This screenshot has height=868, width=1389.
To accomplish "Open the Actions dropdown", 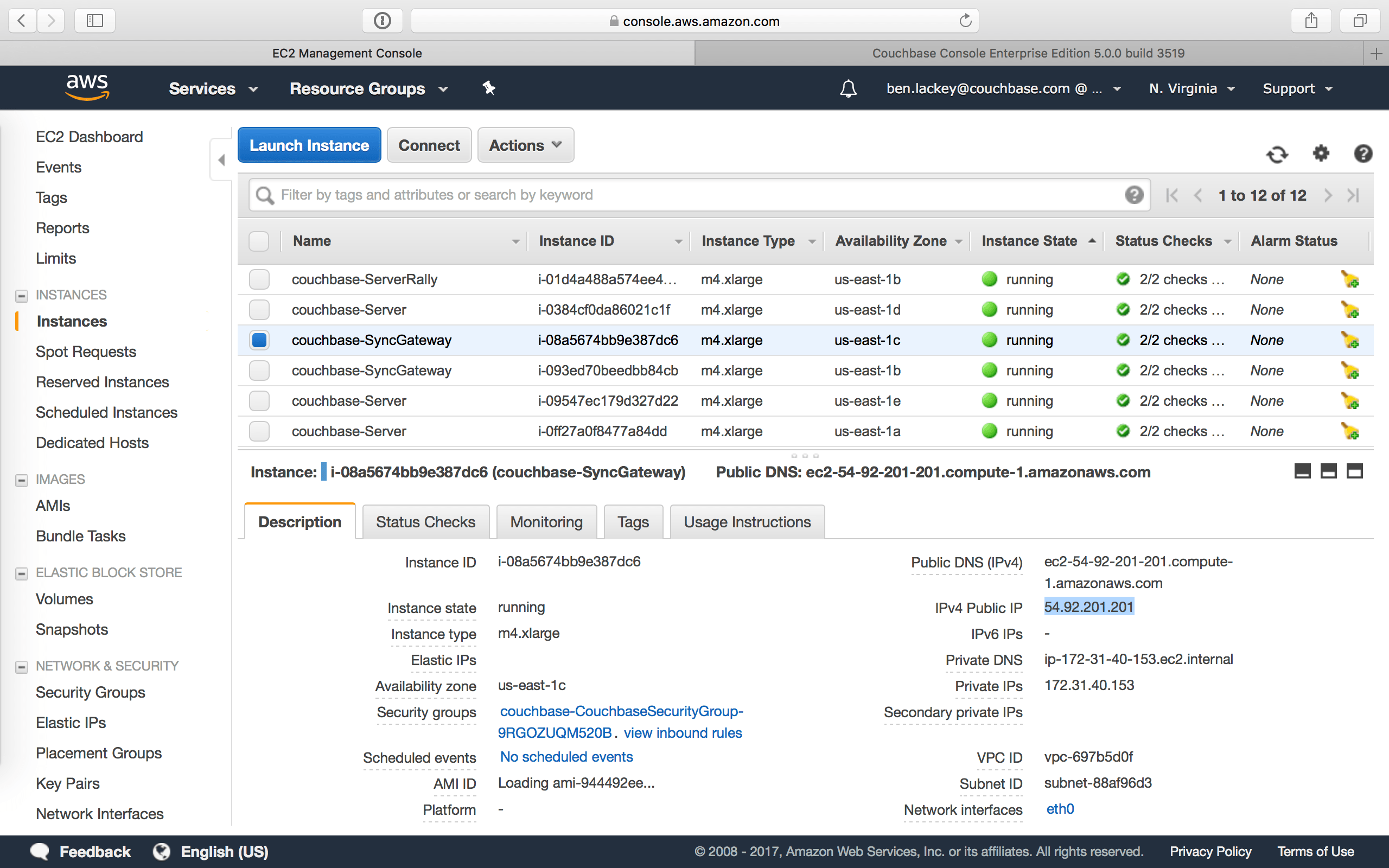I will point(525,145).
